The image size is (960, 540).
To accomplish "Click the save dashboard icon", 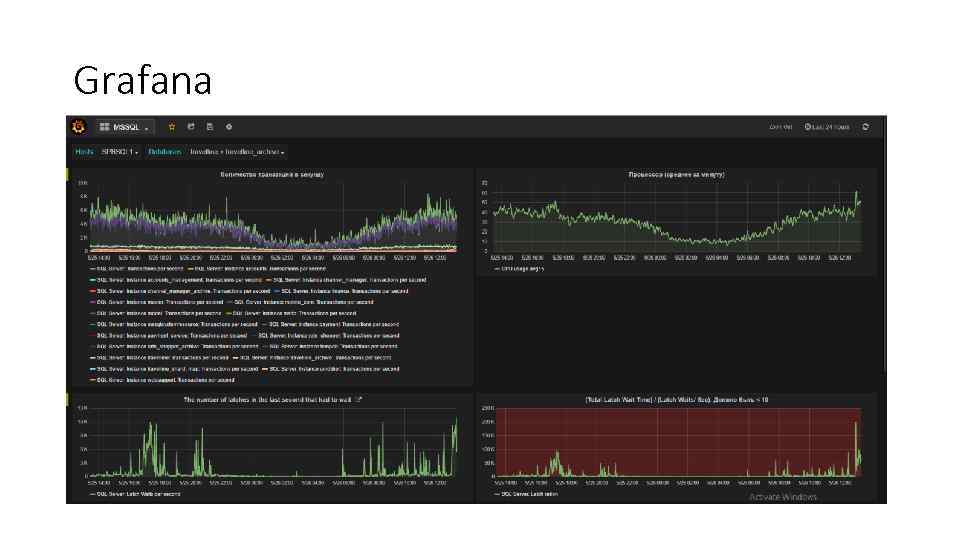I will 210,127.
